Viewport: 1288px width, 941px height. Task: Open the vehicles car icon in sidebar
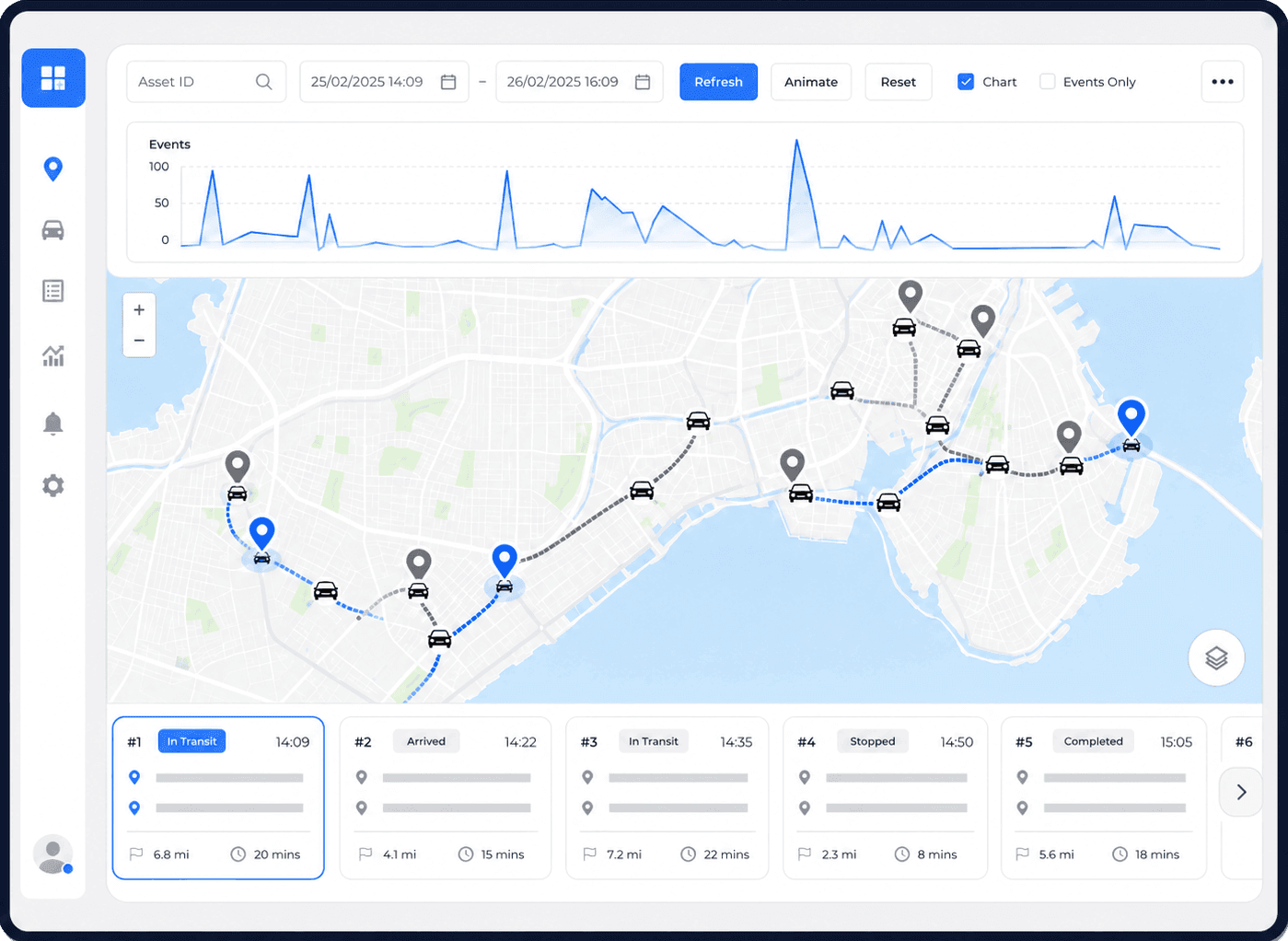point(53,230)
